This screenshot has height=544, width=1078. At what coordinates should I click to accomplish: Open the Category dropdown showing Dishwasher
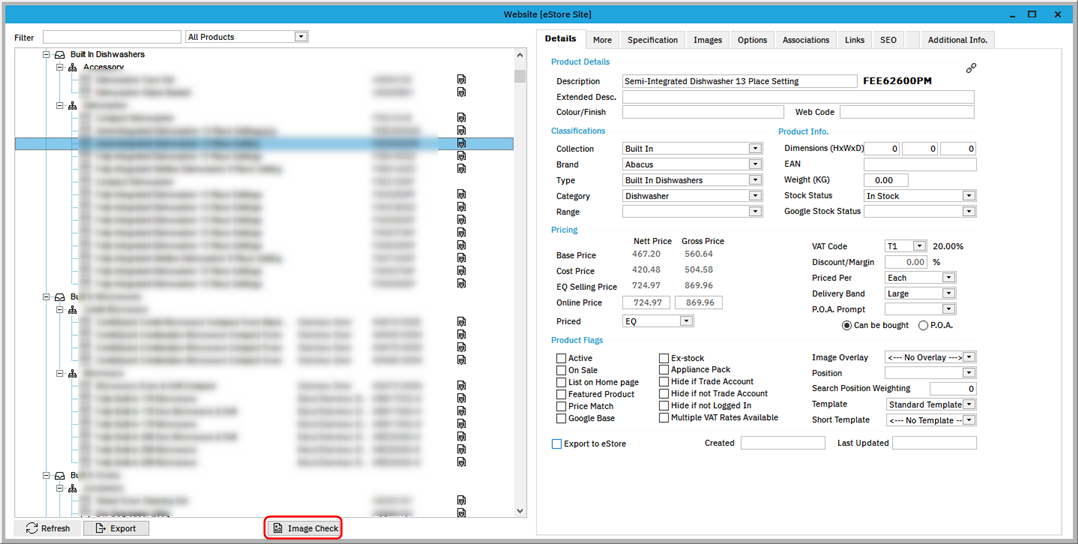(756, 196)
